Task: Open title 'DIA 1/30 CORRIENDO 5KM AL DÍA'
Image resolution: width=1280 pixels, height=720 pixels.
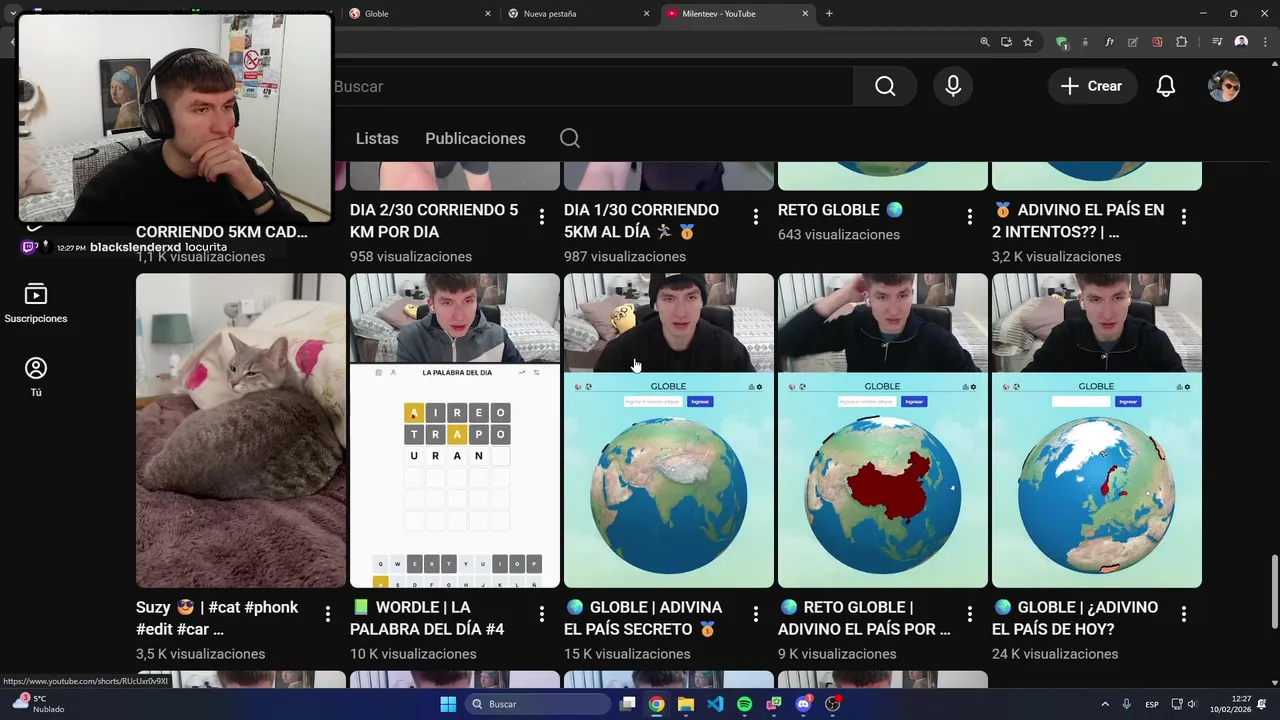Action: point(641,221)
